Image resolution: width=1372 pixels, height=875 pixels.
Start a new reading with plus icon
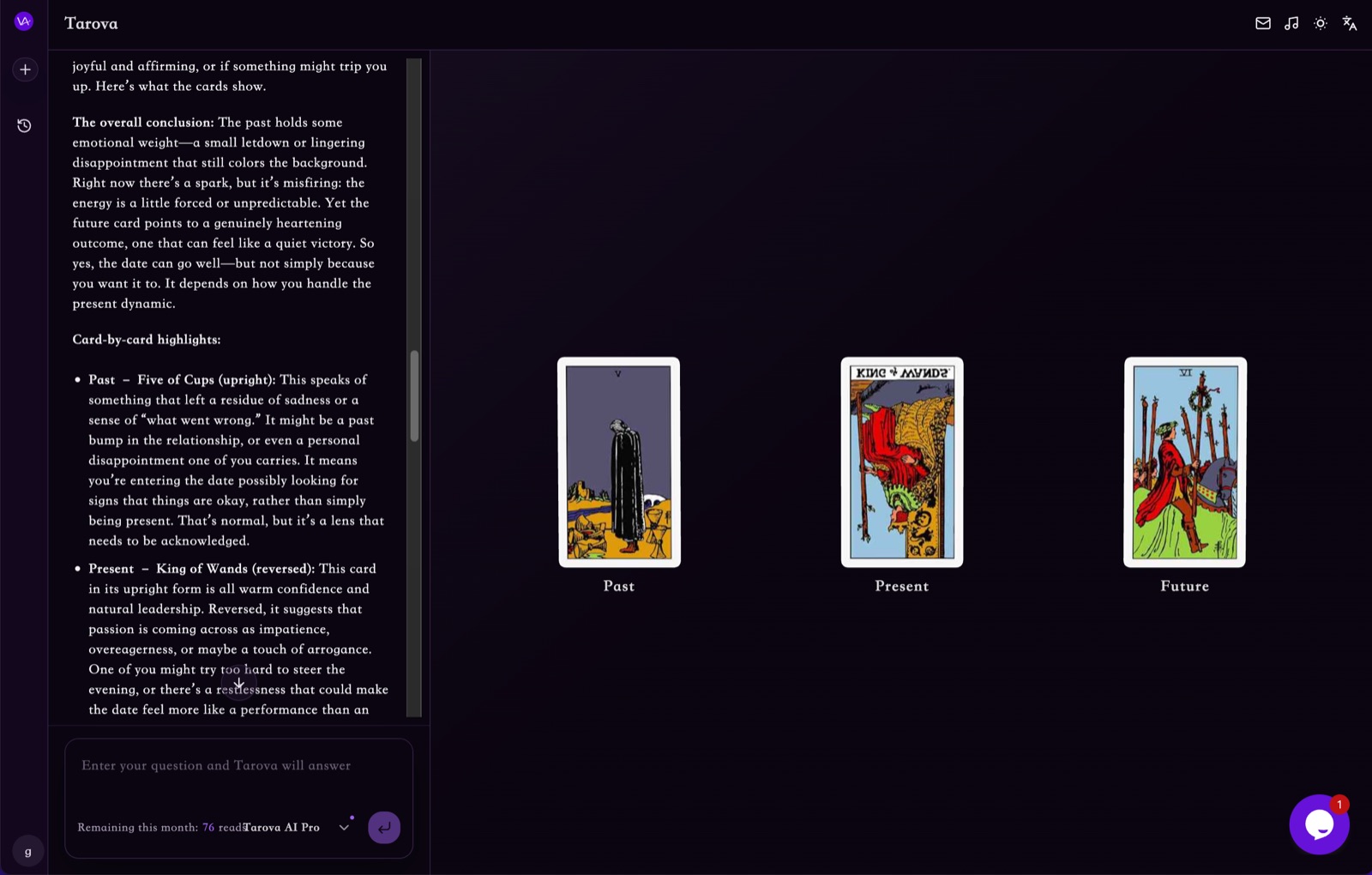coord(25,69)
